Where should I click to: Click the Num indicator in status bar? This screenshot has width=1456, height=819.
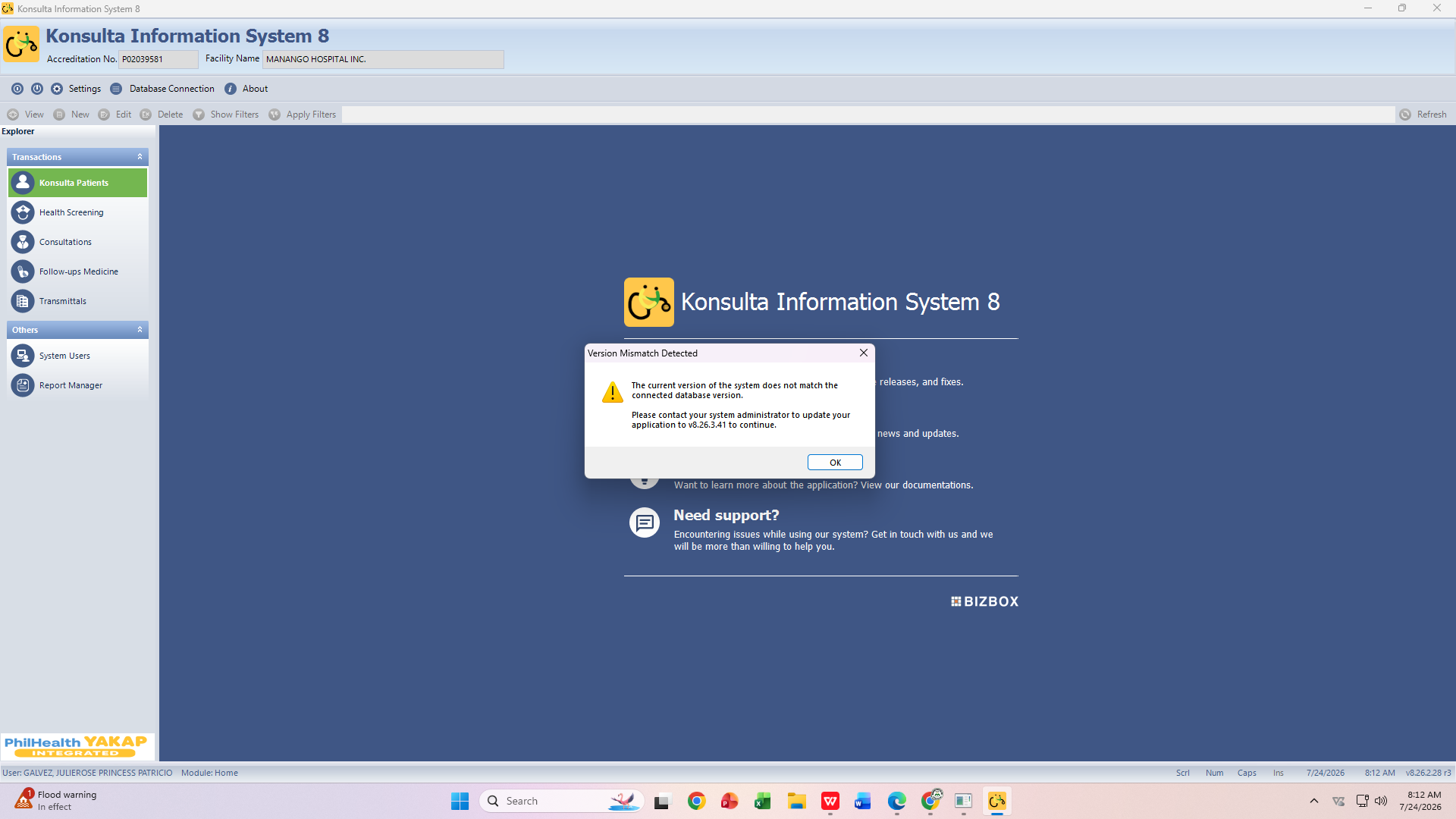1214,773
